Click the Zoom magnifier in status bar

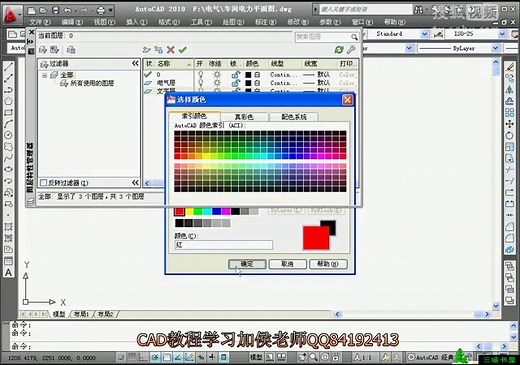pyautogui.click(x=313, y=357)
